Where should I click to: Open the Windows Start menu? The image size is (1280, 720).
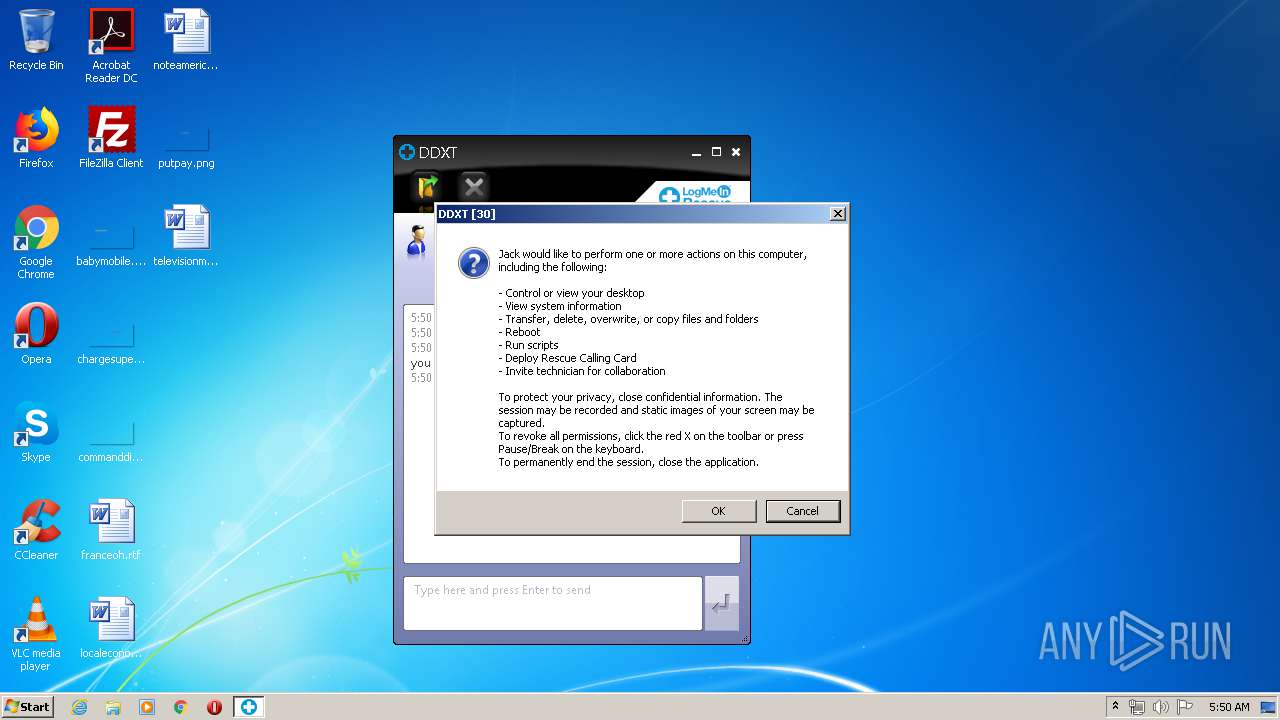pos(27,707)
